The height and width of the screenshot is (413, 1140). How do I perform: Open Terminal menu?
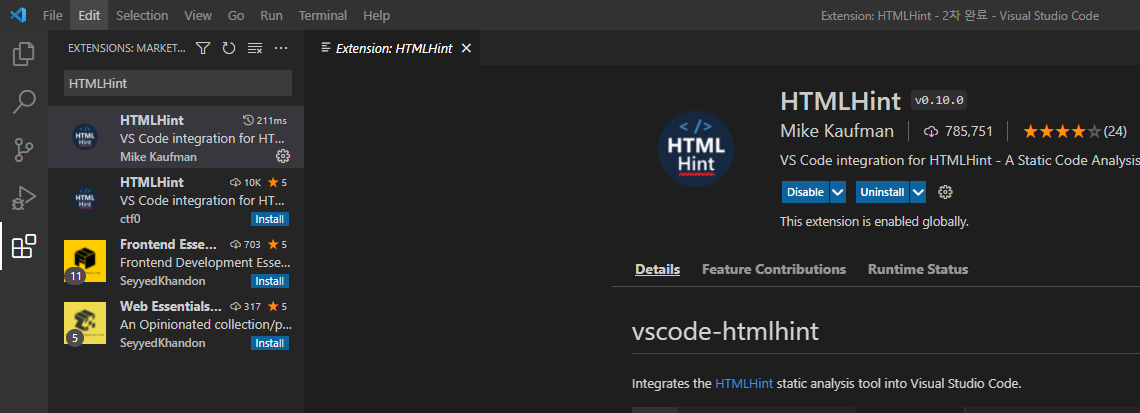[323, 15]
